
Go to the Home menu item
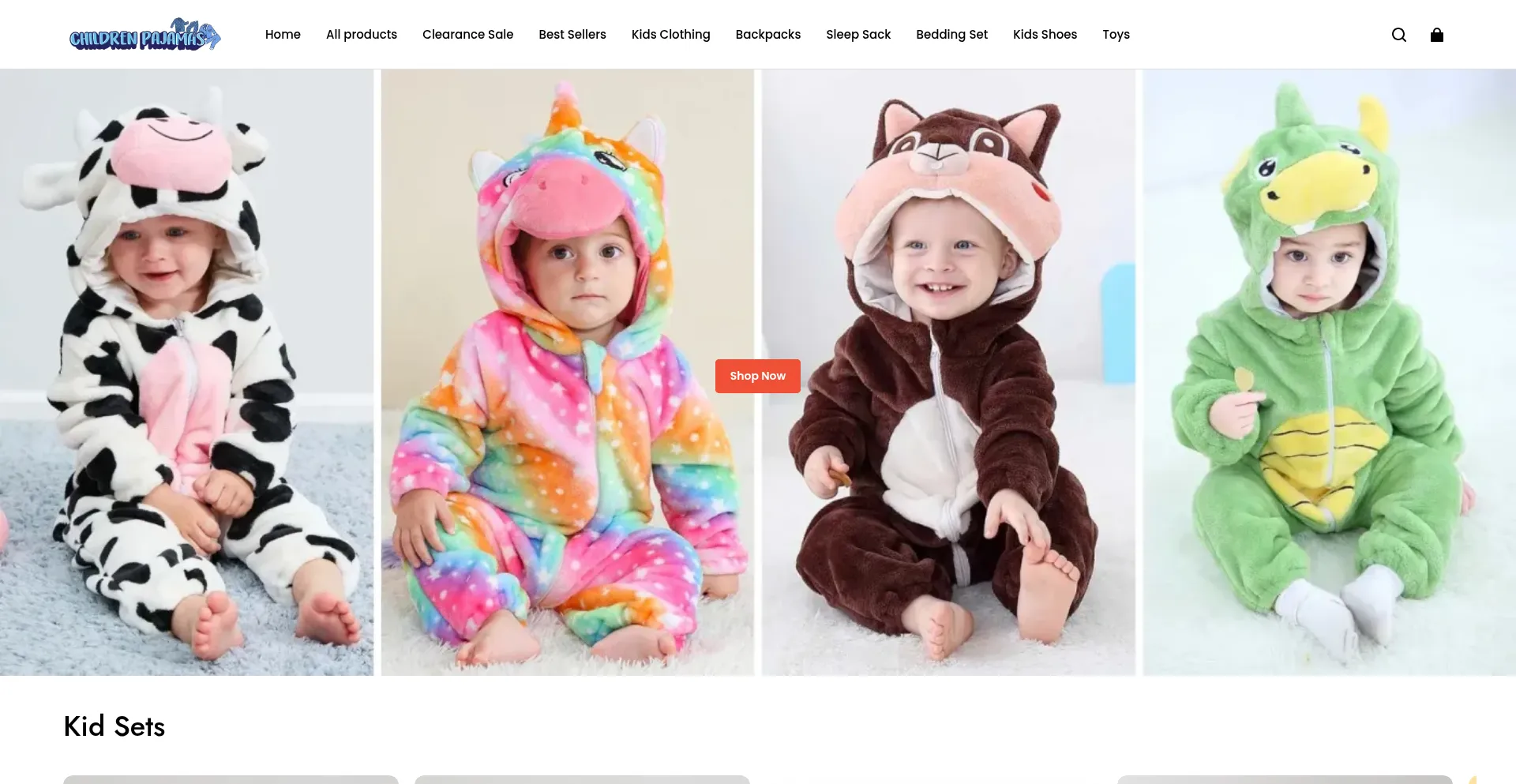pos(283,34)
